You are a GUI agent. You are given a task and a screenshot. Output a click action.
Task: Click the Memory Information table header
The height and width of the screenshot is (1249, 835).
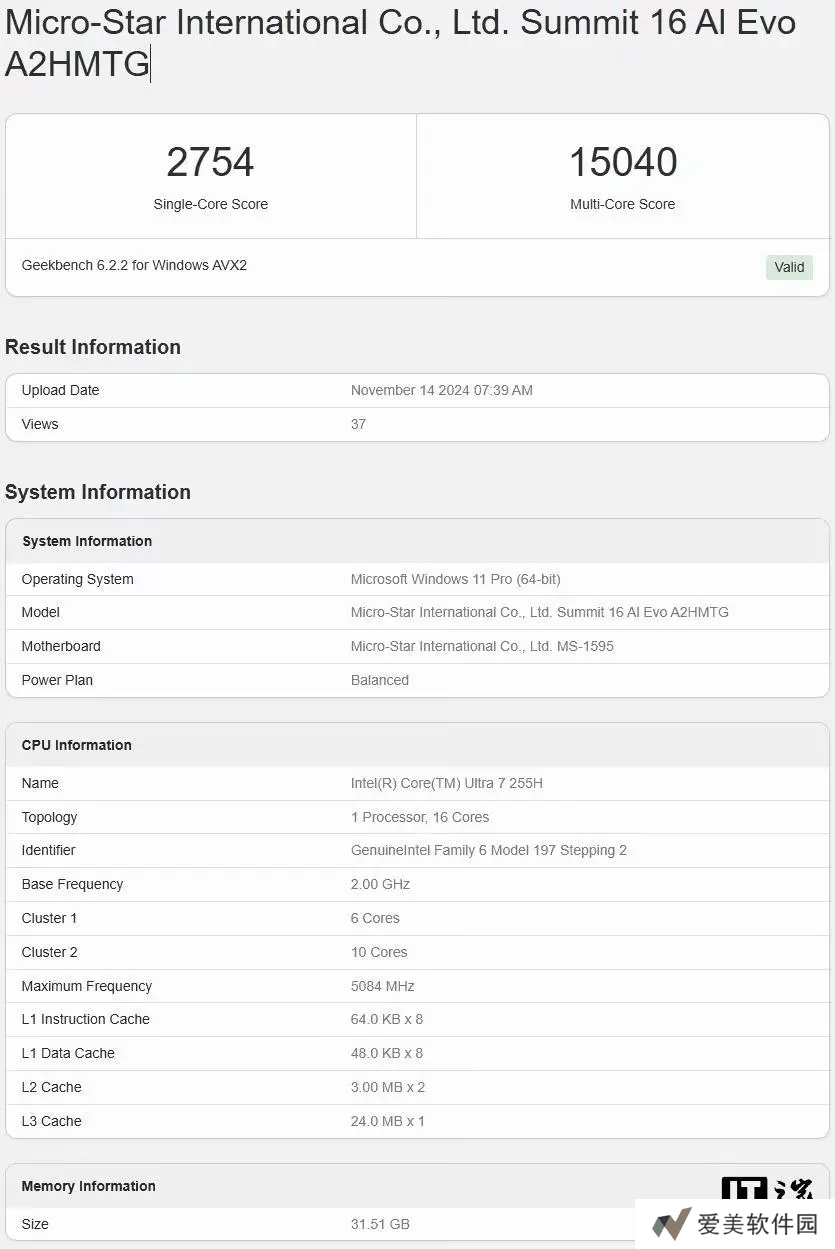pos(89,1186)
